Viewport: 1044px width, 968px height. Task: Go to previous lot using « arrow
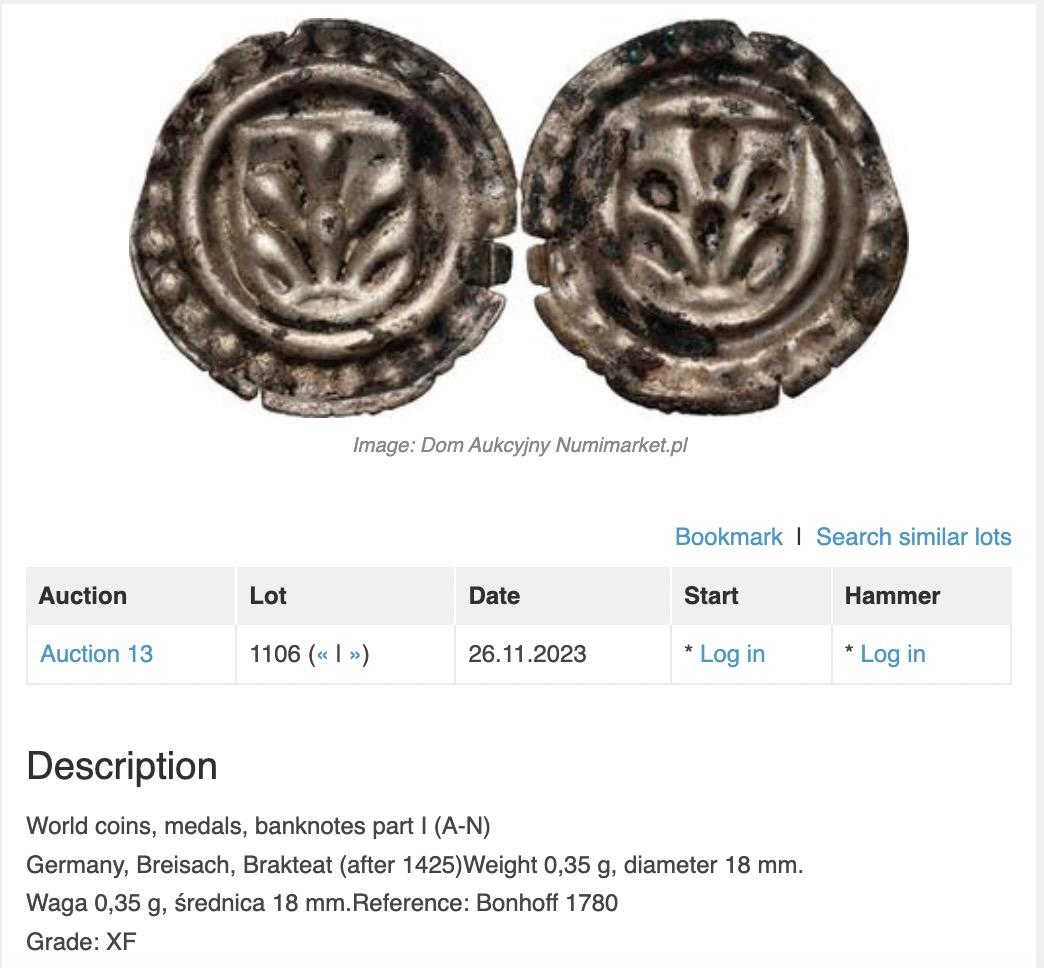pos(323,654)
